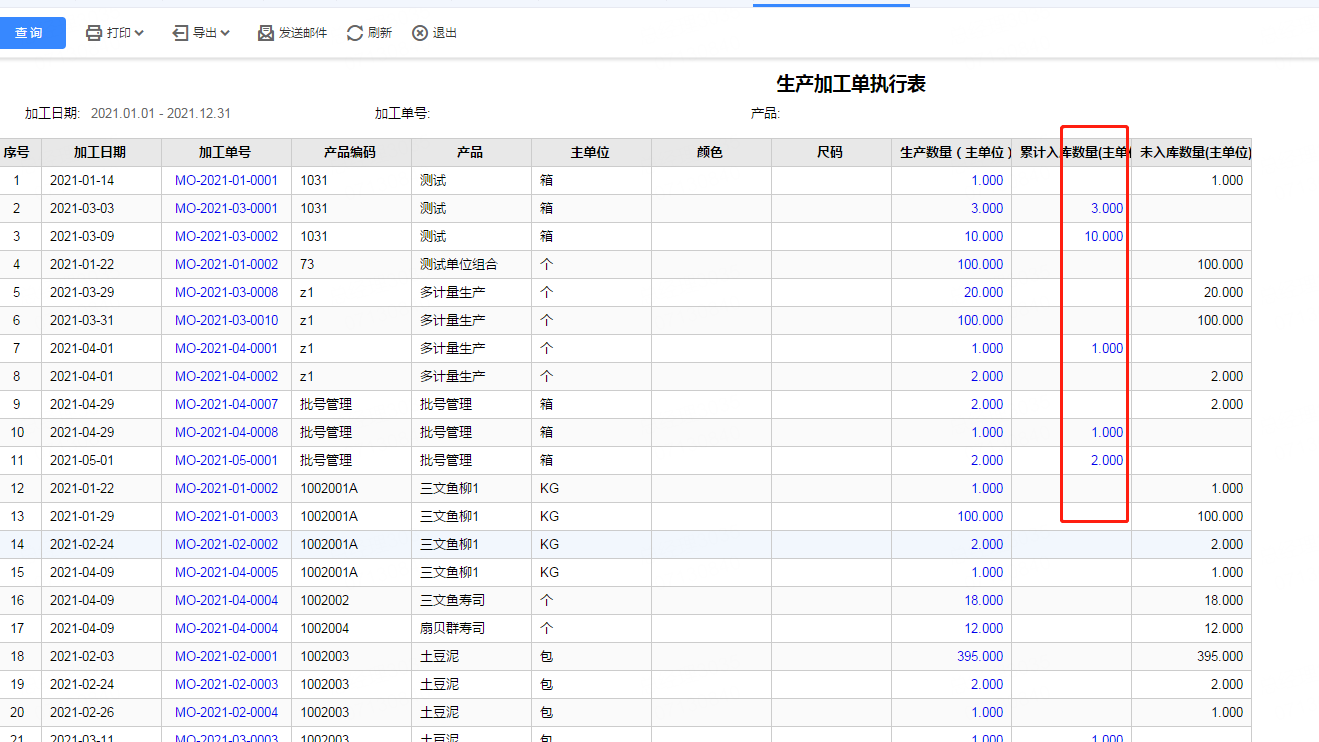Click date range 2021.01.01 - 2021.12.31
Viewport: 1319px width, 742px height.
click(161, 114)
